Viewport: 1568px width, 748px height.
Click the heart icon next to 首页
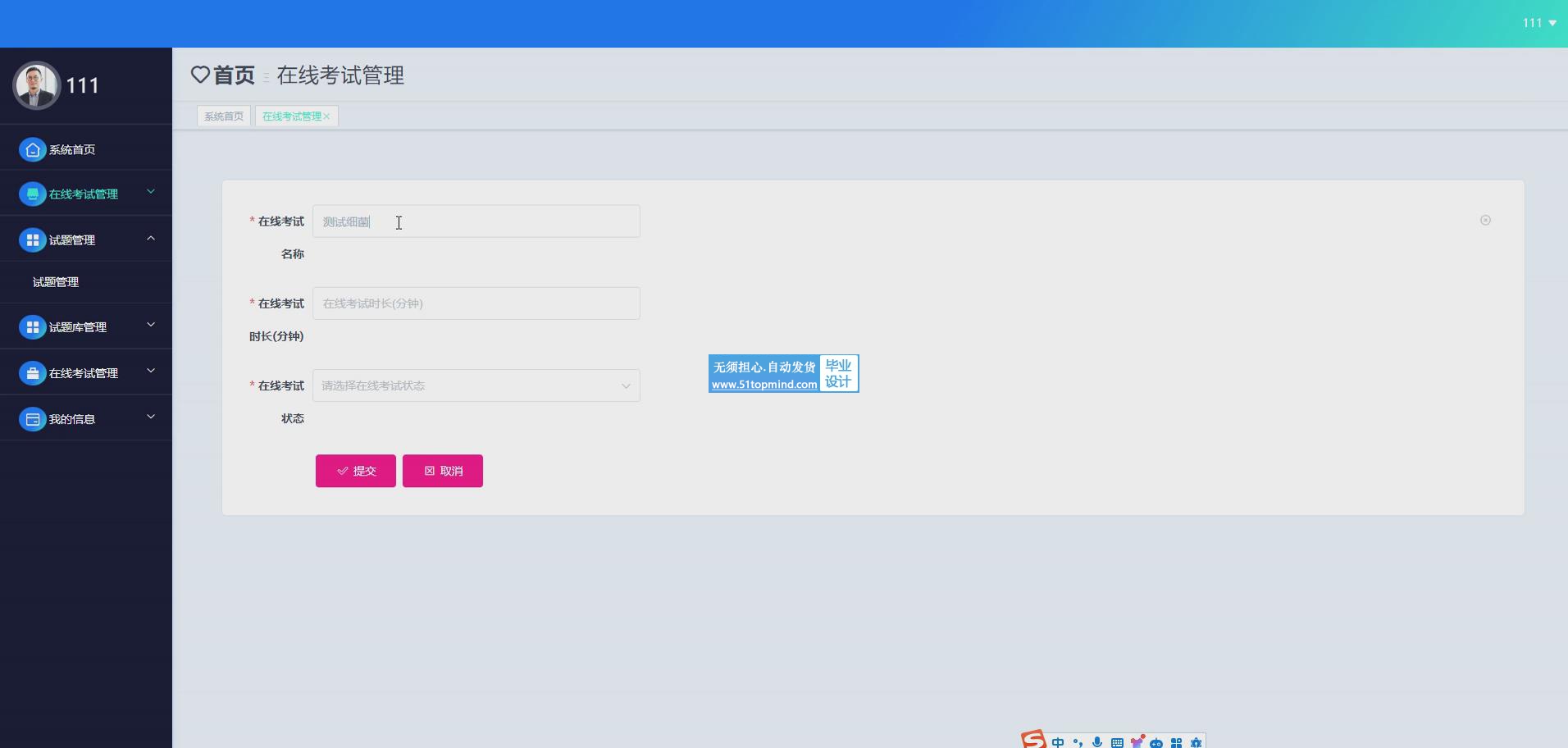[200, 75]
